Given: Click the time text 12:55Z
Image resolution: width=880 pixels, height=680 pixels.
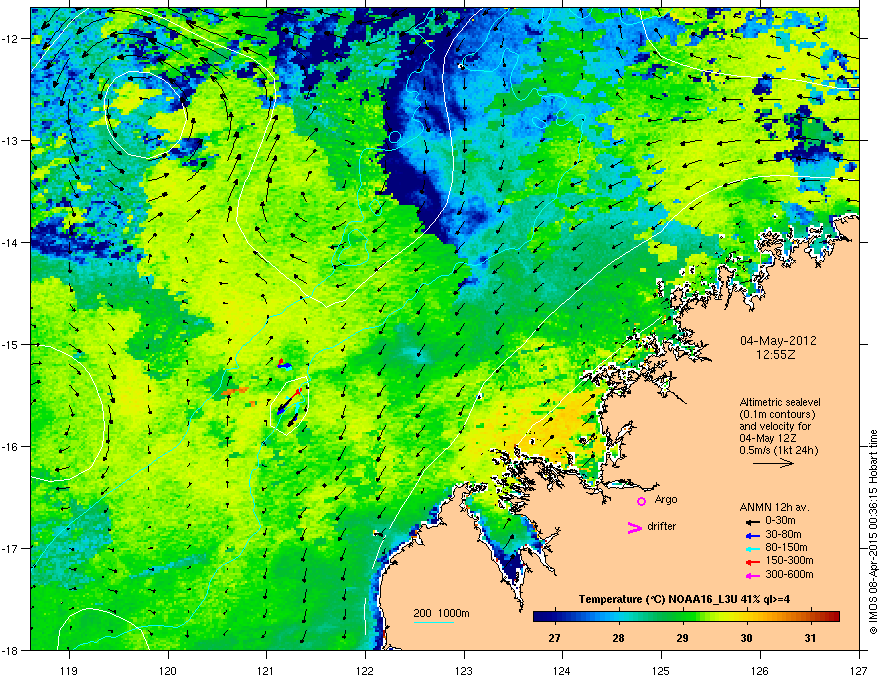Looking at the screenshot, I should (778, 355).
